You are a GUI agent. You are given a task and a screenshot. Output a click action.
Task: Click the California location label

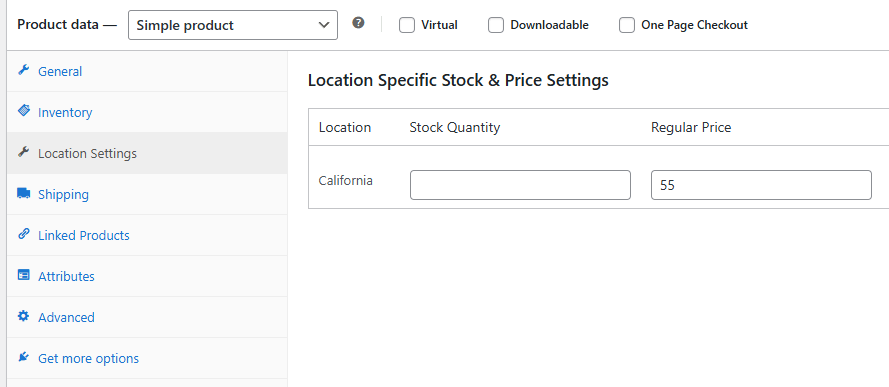click(346, 181)
